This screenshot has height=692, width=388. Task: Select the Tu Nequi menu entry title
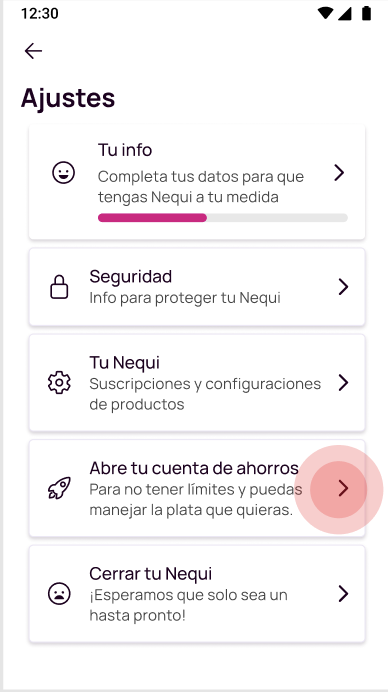[124, 363]
